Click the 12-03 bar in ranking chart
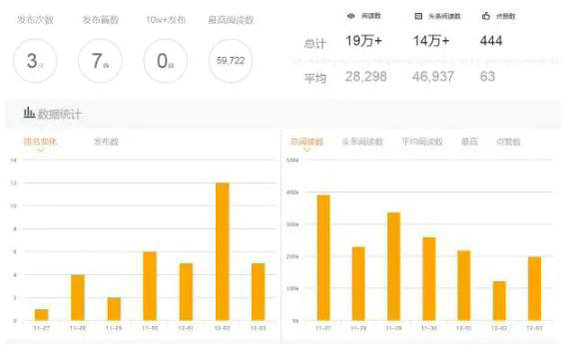Viewport: 565px width, 364px height. pos(258,292)
